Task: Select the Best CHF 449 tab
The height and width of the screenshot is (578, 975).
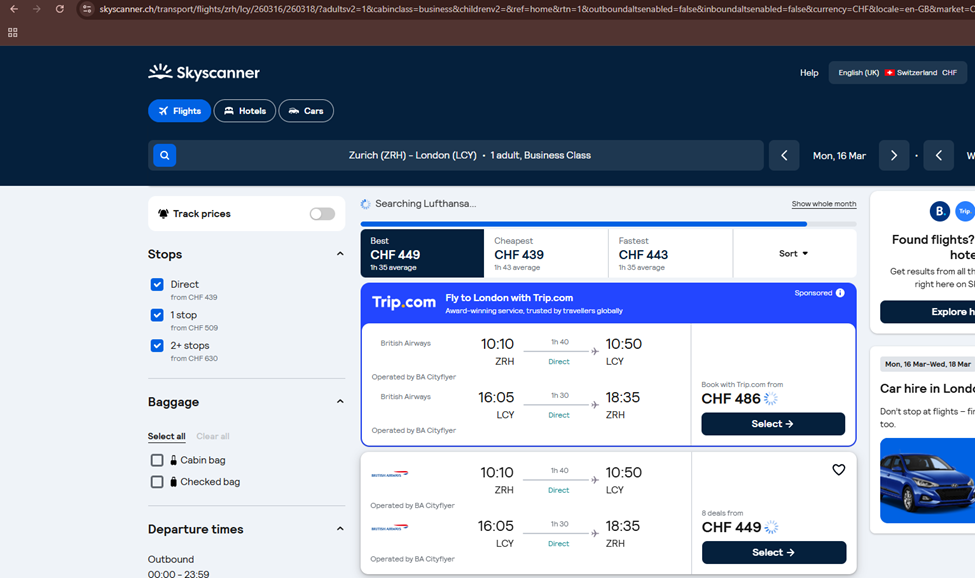Action: [422, 254]
